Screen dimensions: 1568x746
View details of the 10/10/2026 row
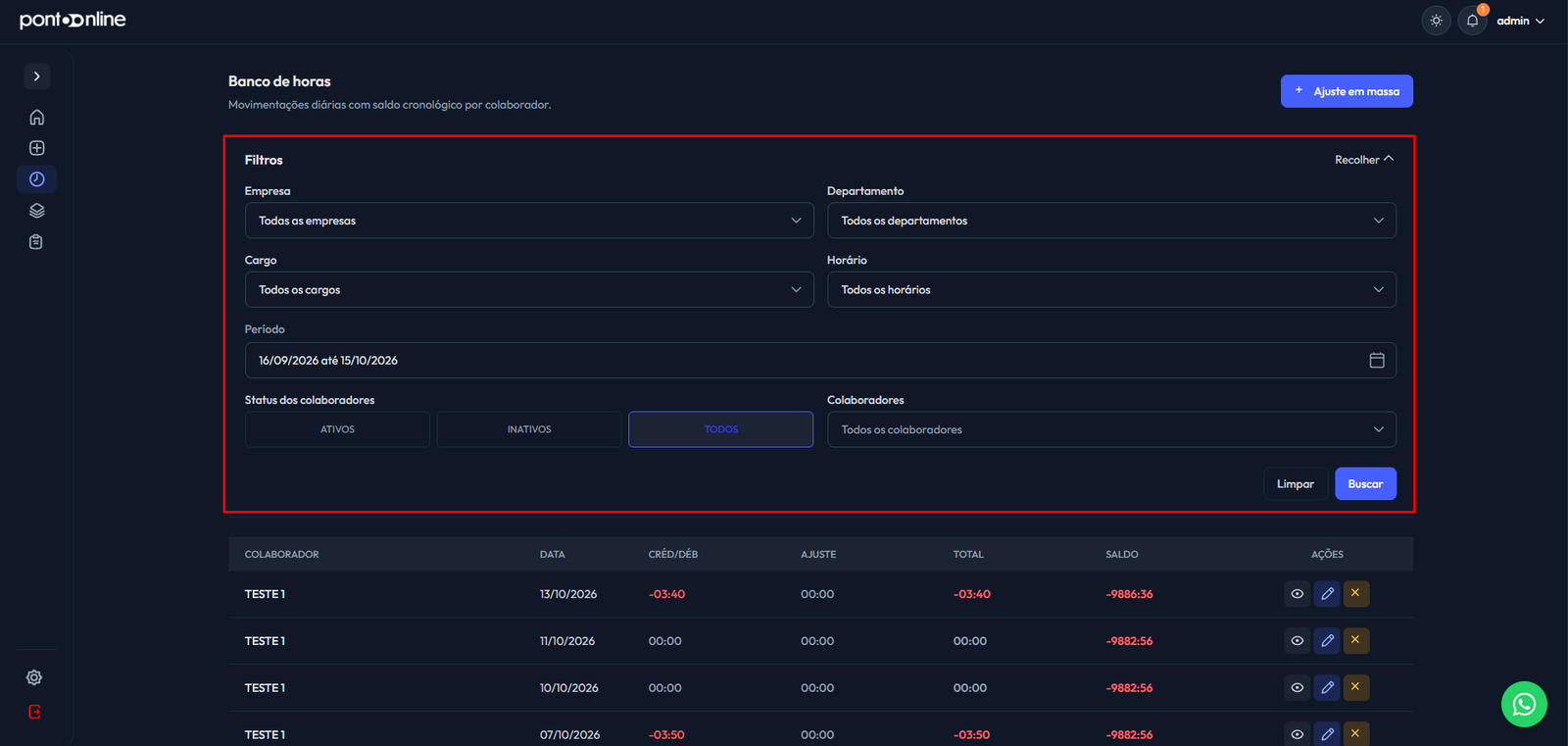tap(1297, 688)
